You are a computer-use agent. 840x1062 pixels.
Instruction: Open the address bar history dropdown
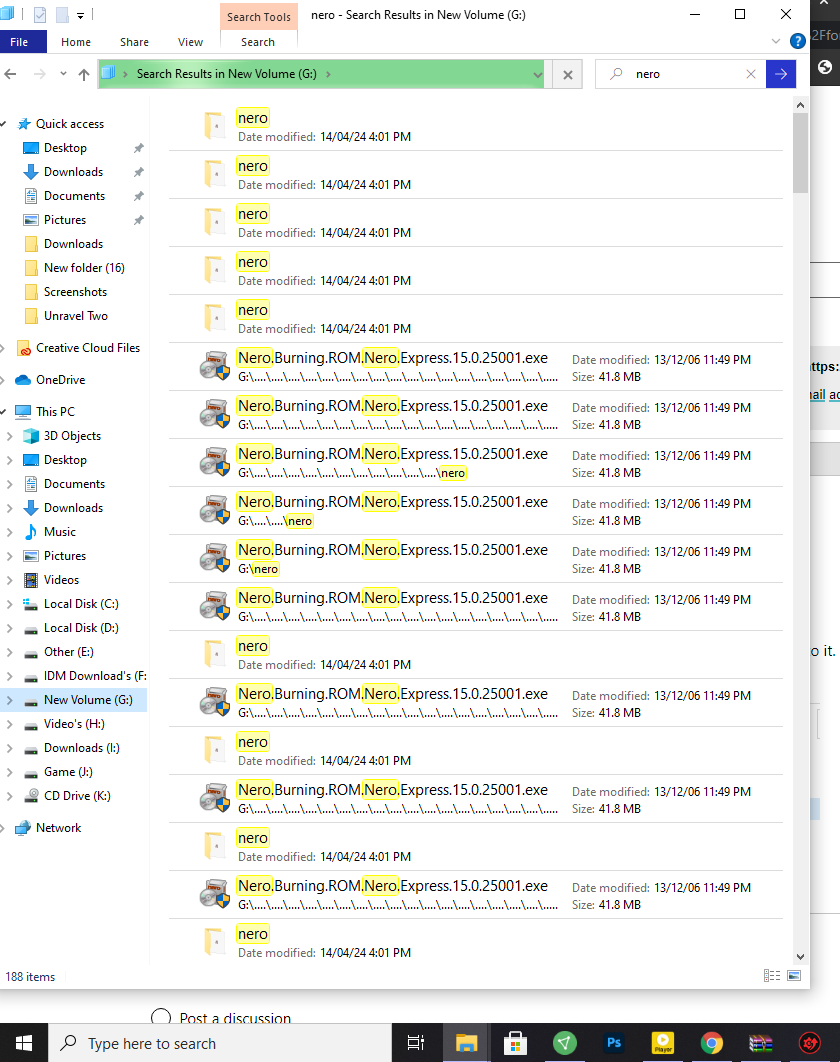click(x=537, y=74)
